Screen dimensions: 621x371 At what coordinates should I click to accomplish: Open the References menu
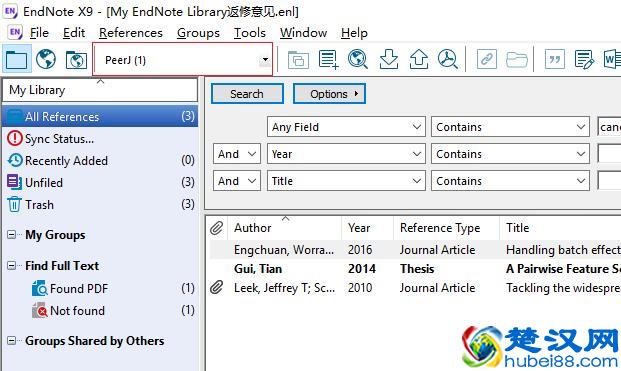click(131, 33)
